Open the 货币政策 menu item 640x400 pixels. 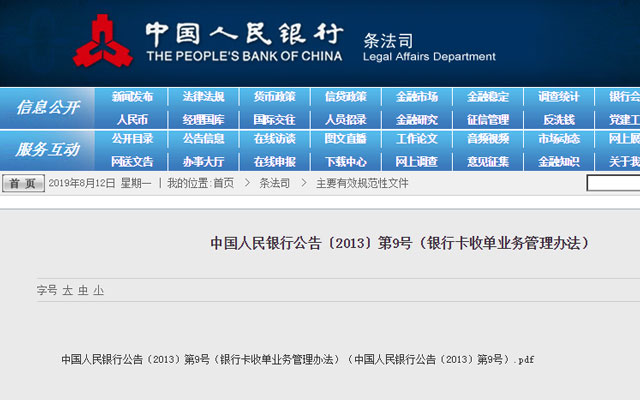tap(274, 97)
